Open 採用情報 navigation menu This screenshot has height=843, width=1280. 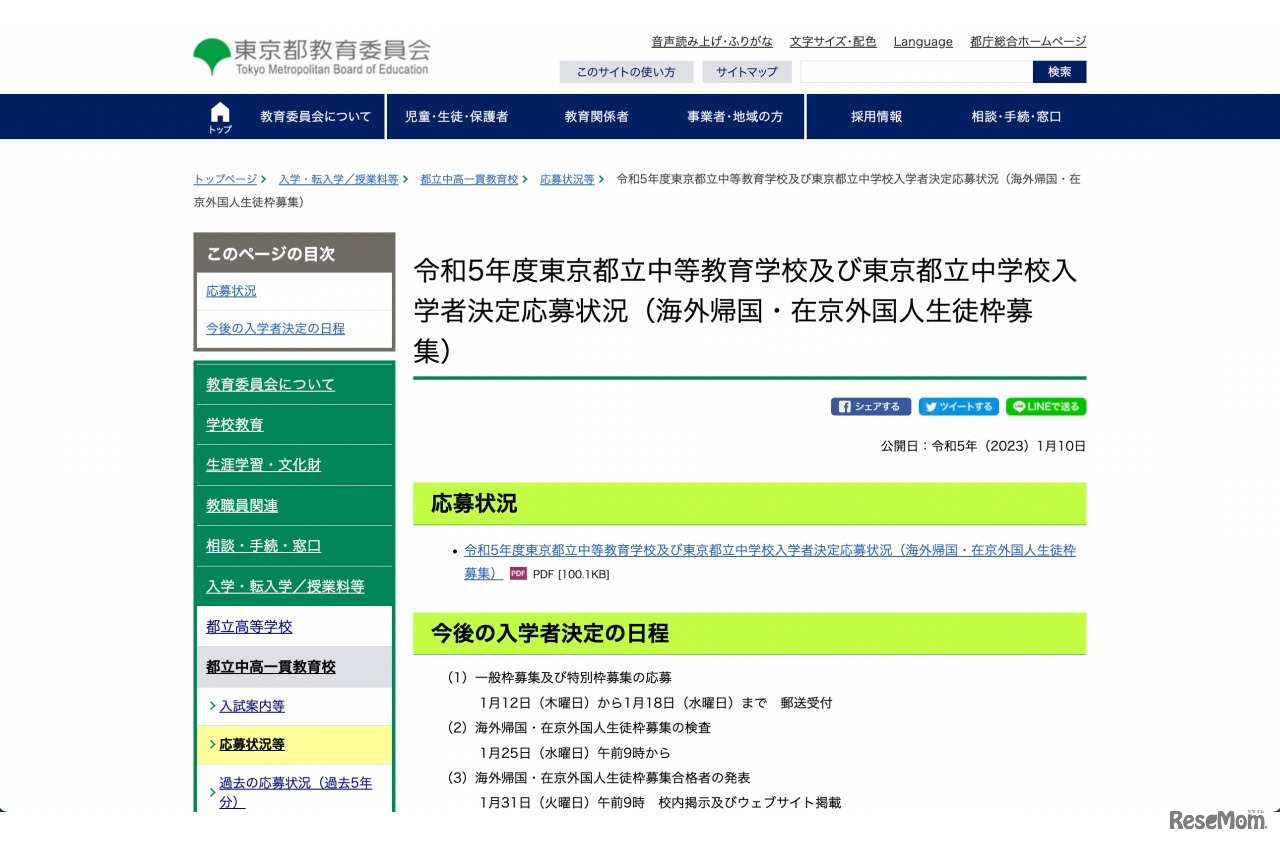(876, 117)
